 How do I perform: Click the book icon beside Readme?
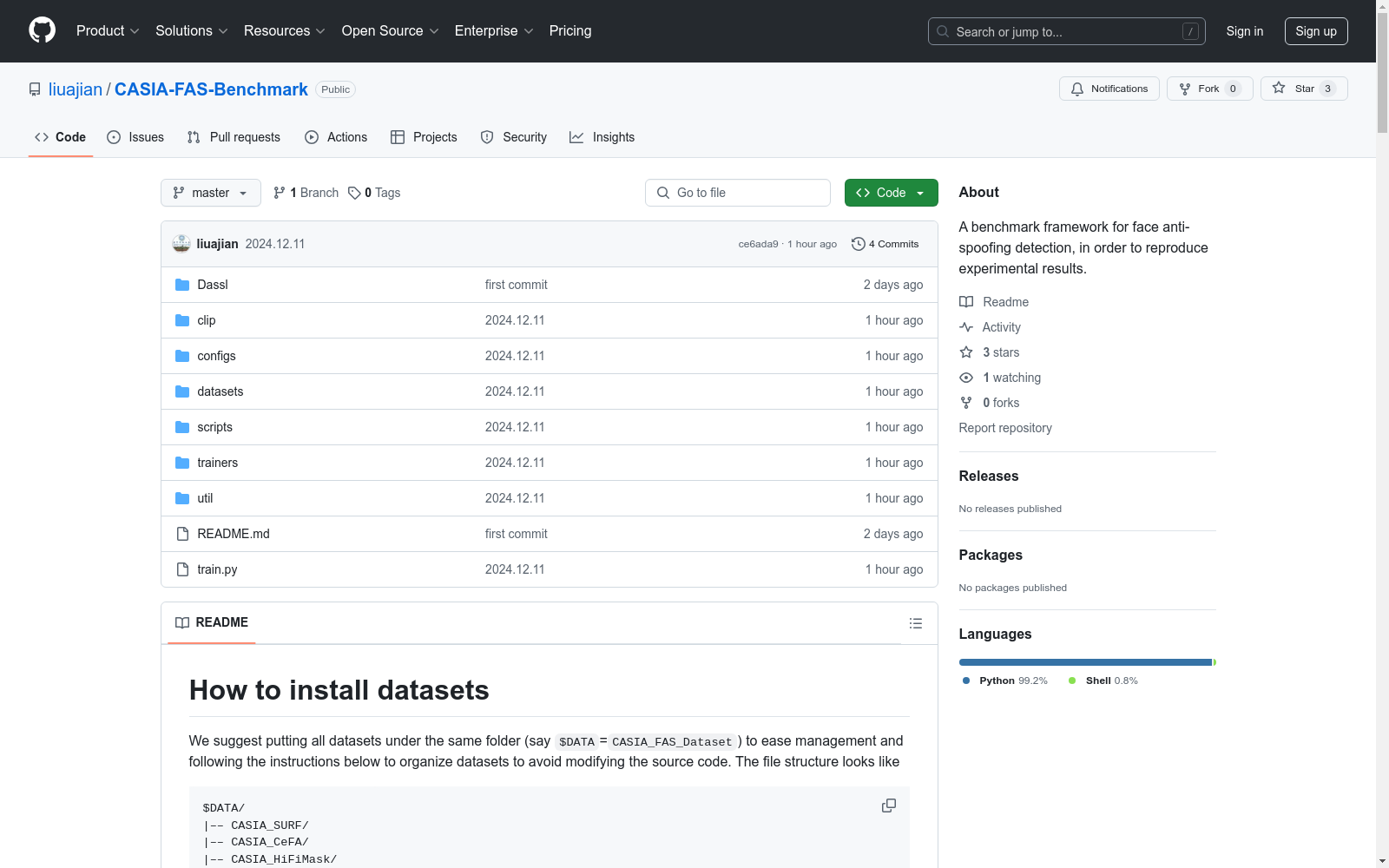click(966, 302)
